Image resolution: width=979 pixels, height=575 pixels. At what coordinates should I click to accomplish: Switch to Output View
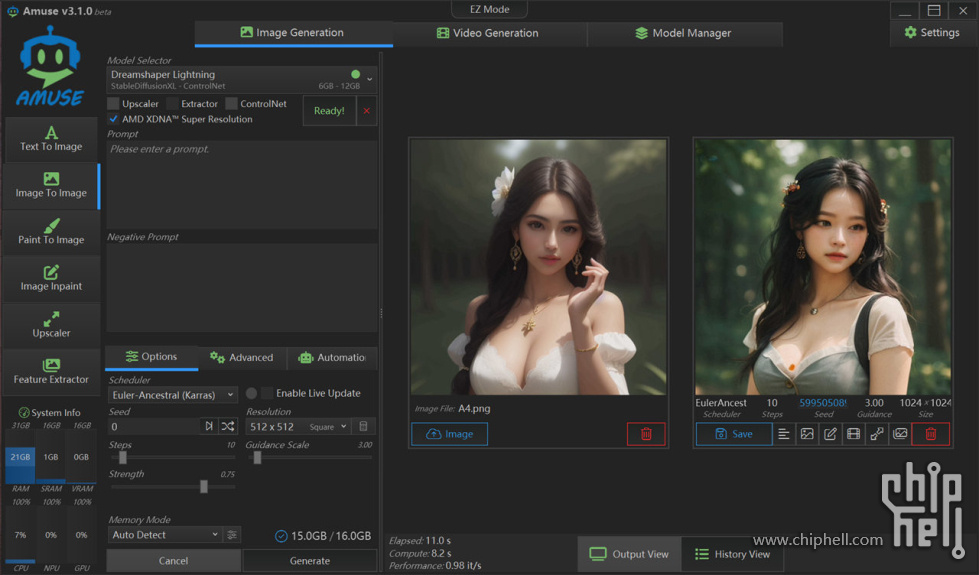tap(629, 554)
